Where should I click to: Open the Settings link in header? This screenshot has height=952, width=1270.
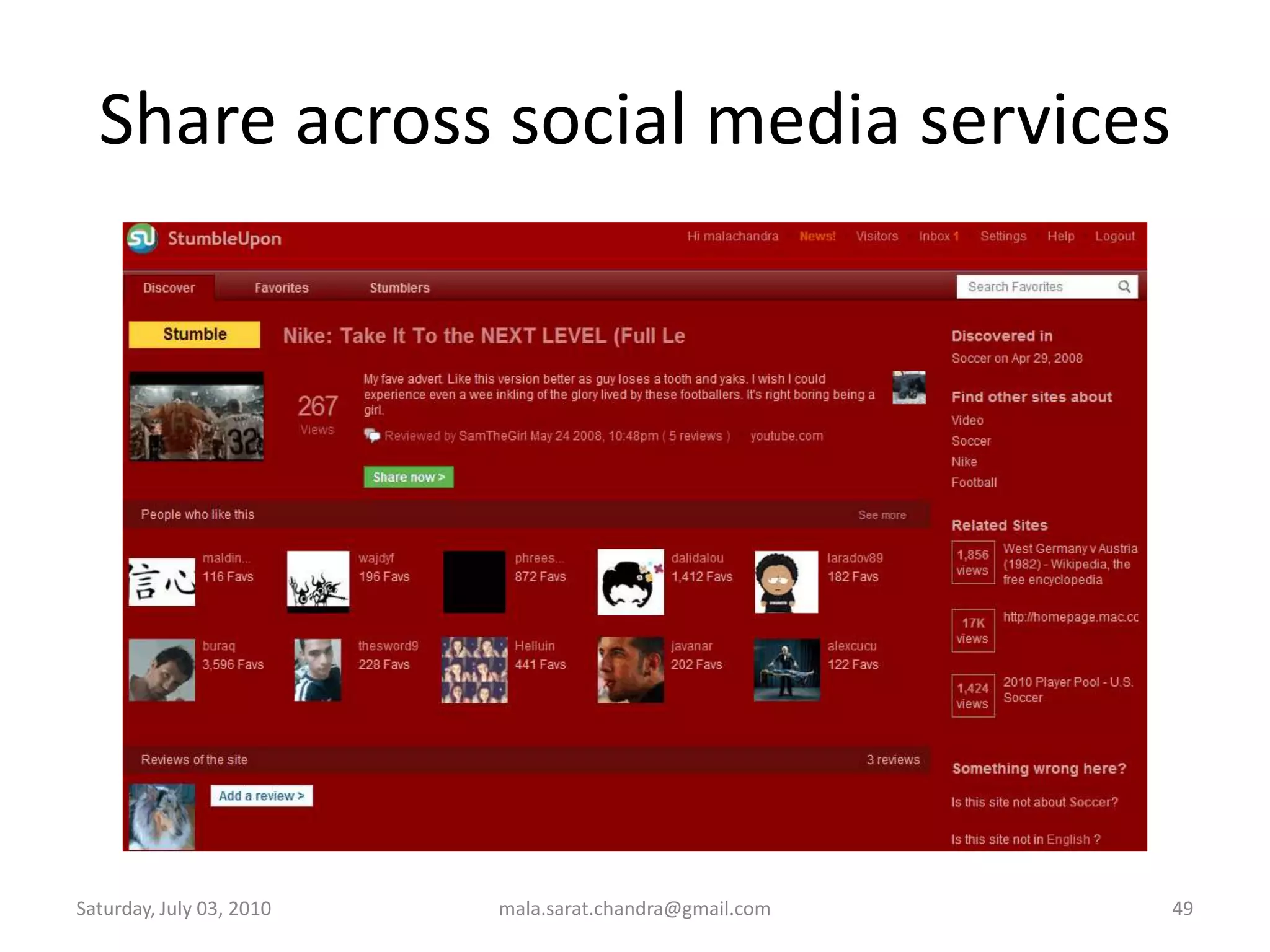[1003, 236]
